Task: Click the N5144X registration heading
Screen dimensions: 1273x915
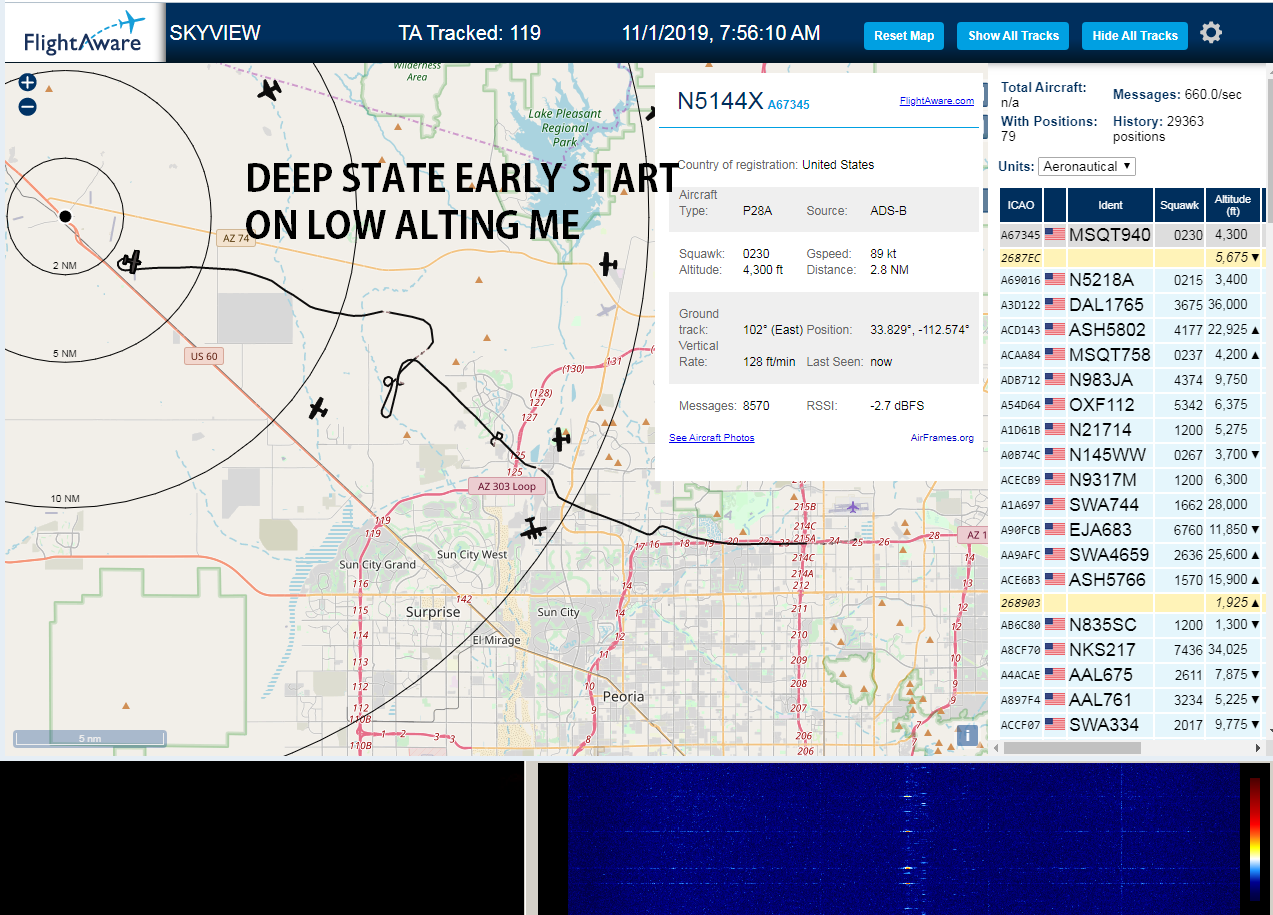Action: [x=720, y=101]
